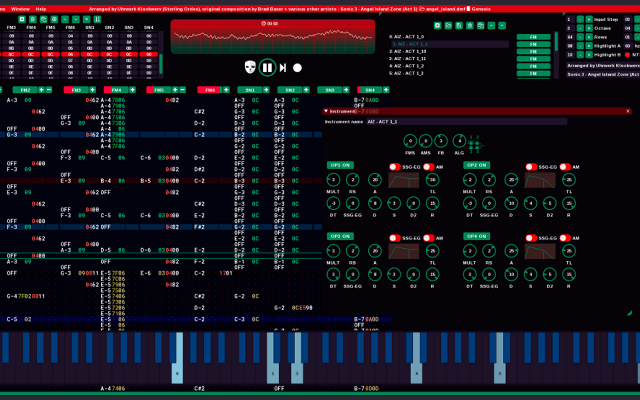Expand FM2 channel columns with plus

(x=41, y=90)
